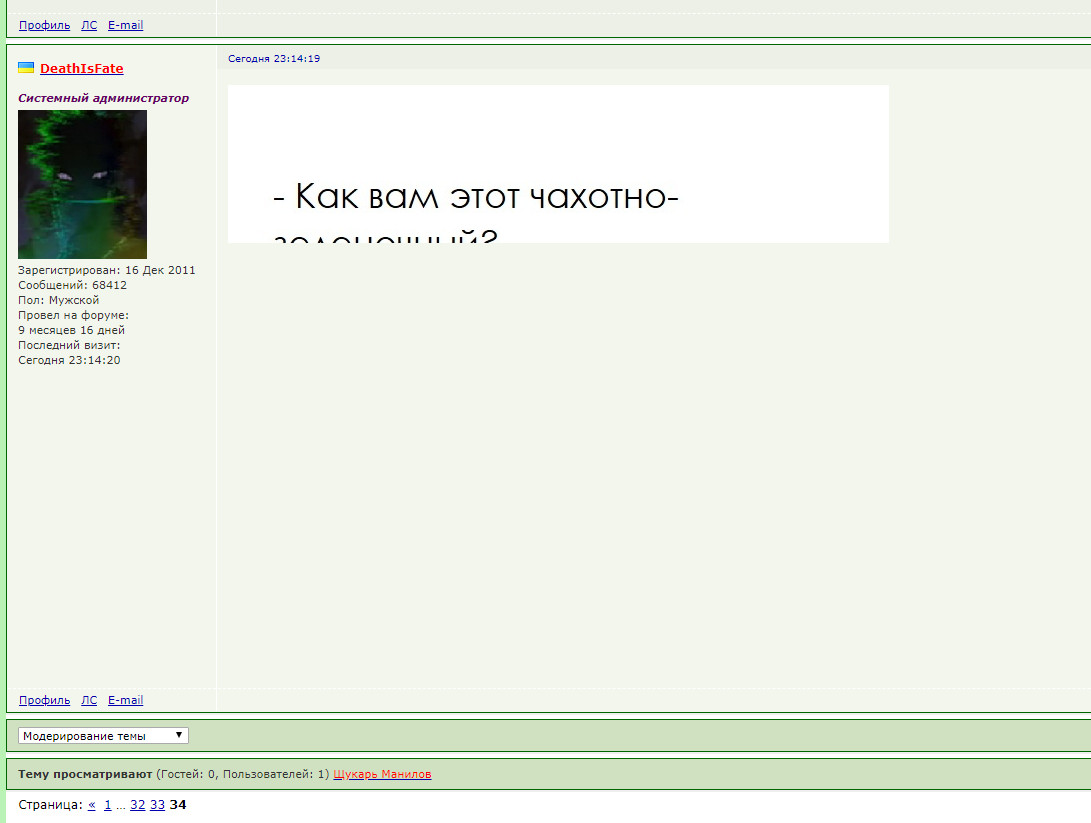The image size is (1091, 823).
Task: Click the Ukraine flag icon beside DeathIsFate
Action: [26, 68]
